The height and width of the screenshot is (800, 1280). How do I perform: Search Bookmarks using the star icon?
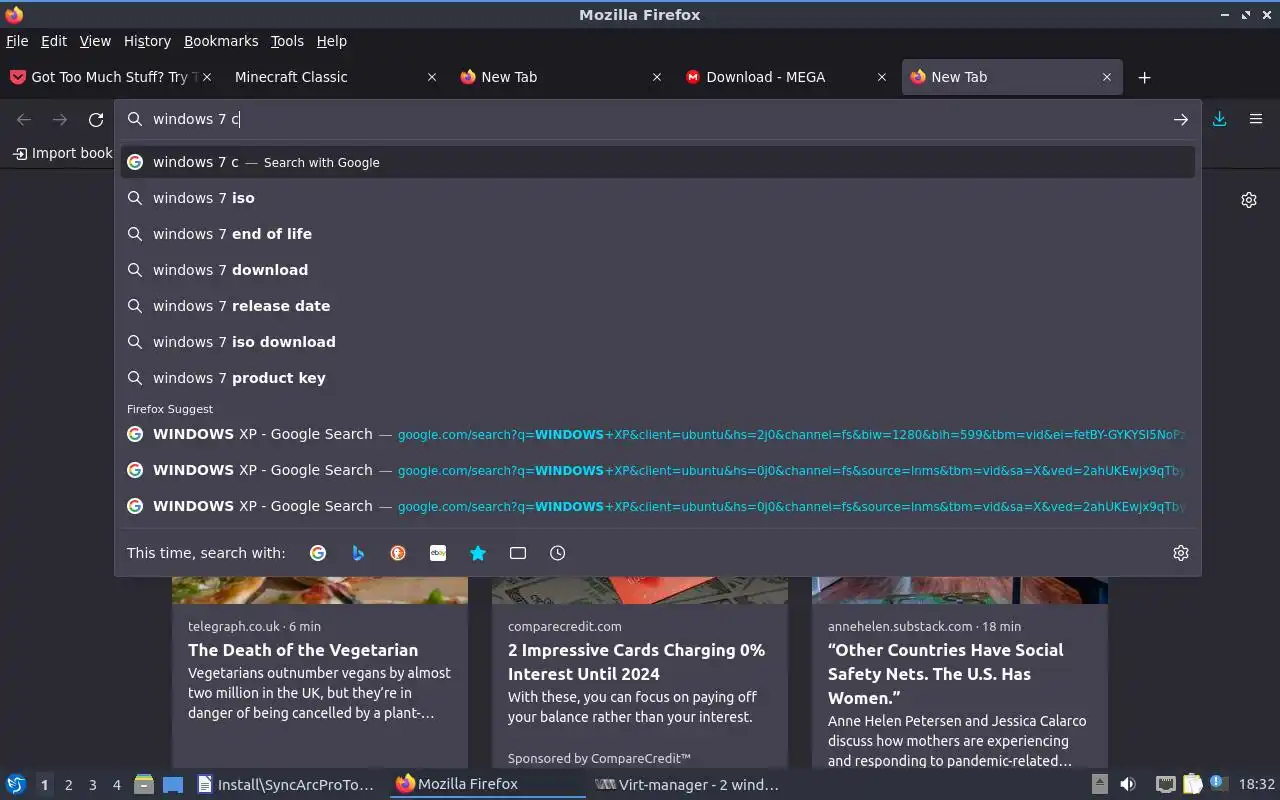[x=478, y=553]
